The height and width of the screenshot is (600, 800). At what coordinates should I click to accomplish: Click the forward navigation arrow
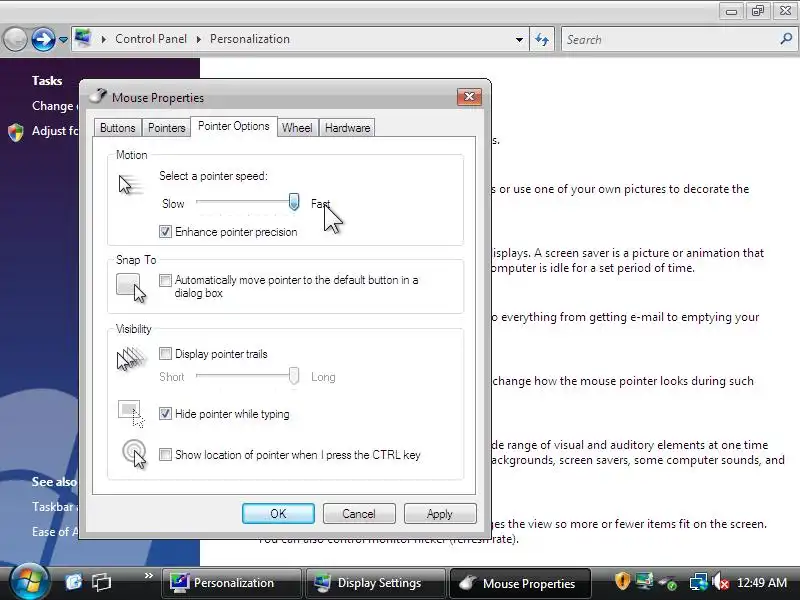(43, 39)
